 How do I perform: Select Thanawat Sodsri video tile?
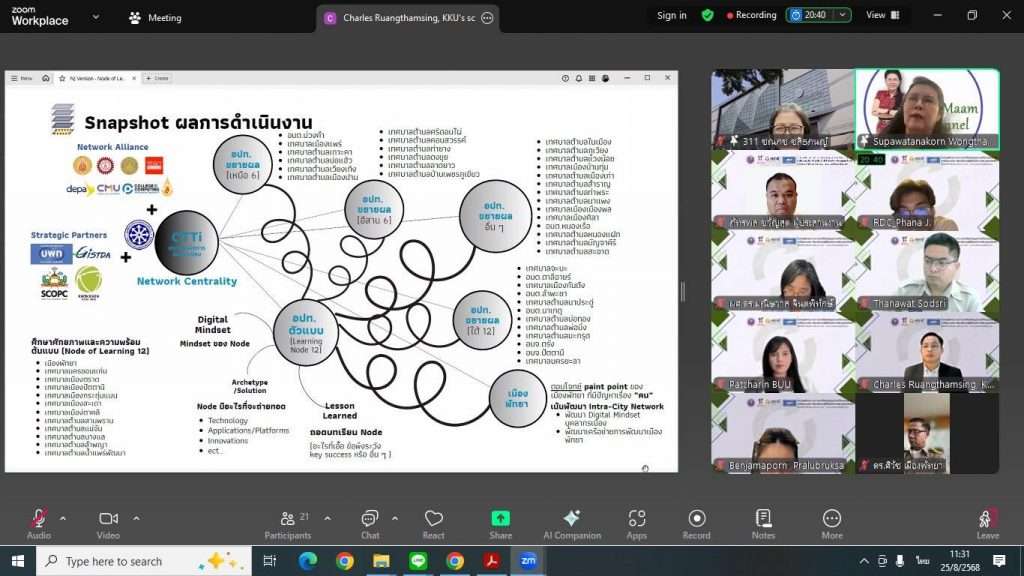(927, 272)
